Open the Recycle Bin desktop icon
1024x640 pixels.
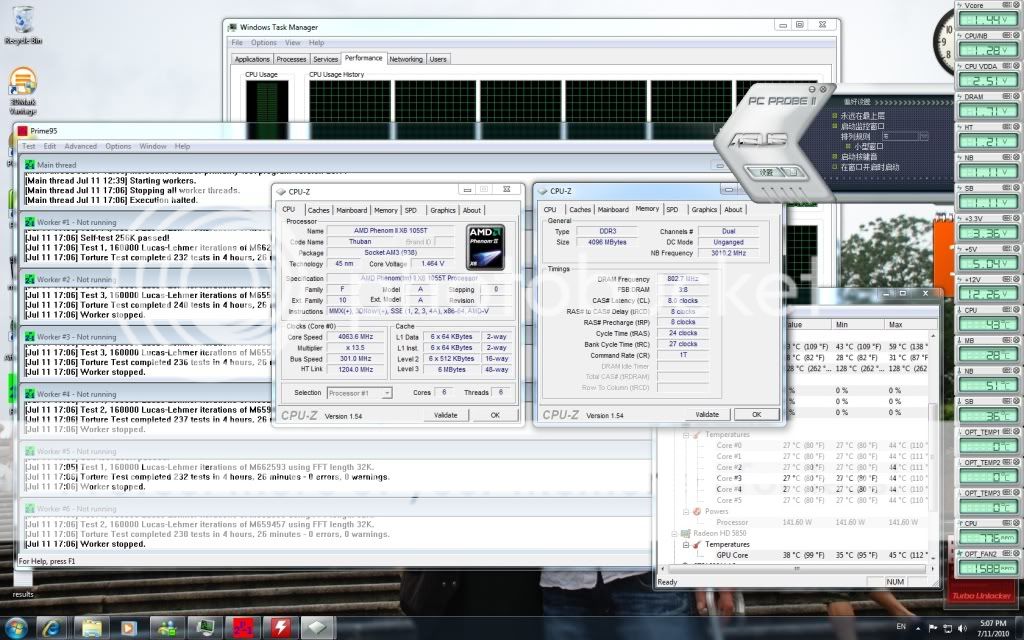click(x=20, y=18)
